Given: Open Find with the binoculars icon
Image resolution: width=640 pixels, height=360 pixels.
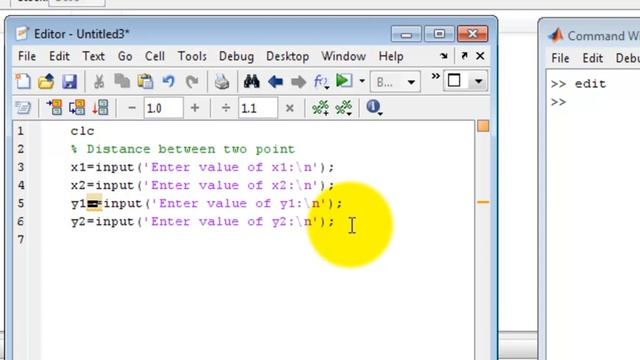Looking at the screenshot, I should pyautogui.click(x=251, y=82).
